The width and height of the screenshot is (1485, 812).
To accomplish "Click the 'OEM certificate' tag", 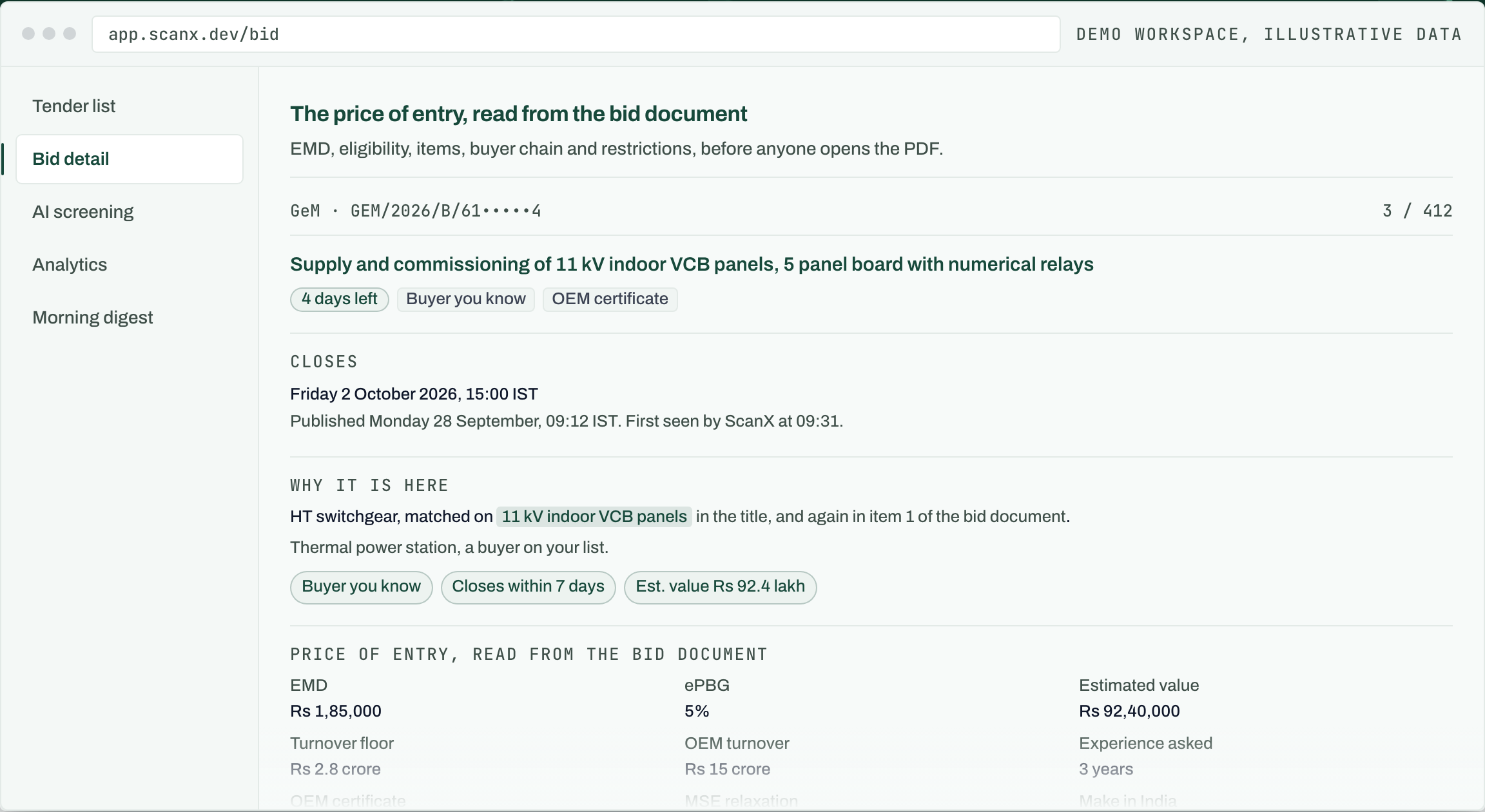I will 610,299.
